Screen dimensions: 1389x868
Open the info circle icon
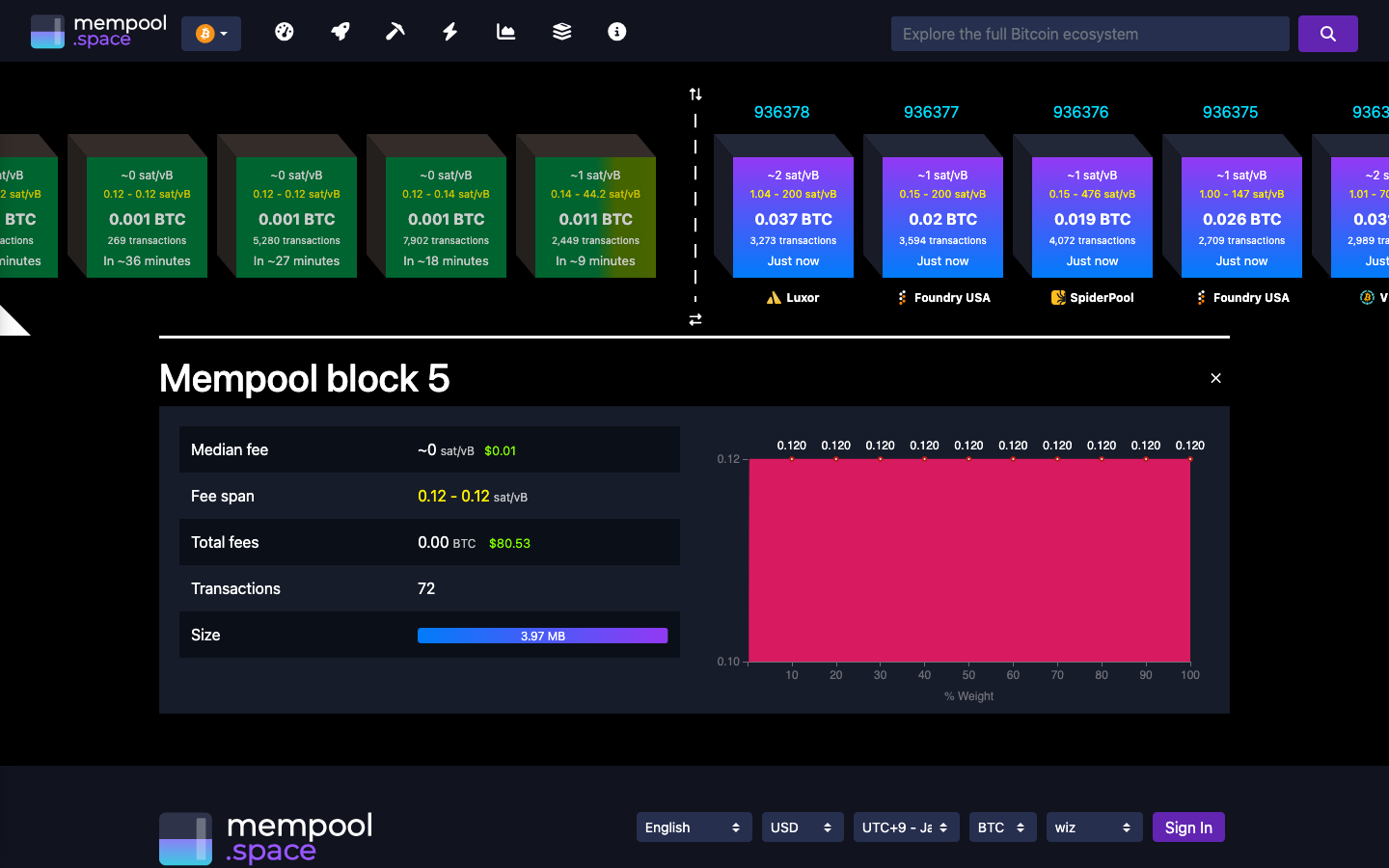click(x=616, y=31)
